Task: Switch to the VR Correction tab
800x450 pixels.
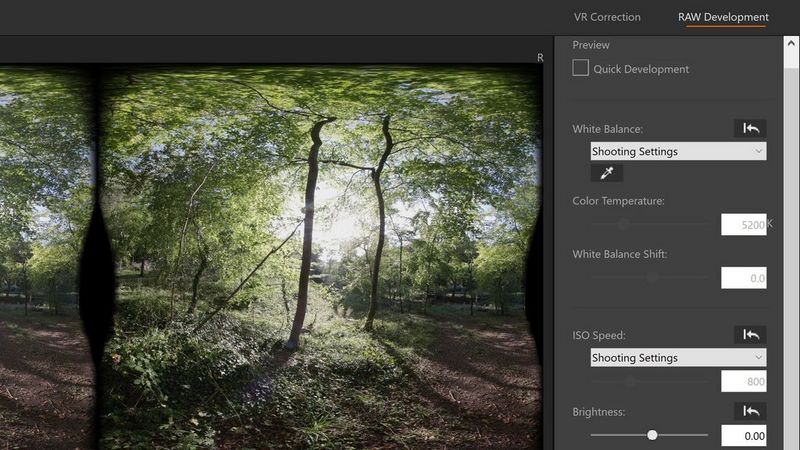Action: (607, 17)
